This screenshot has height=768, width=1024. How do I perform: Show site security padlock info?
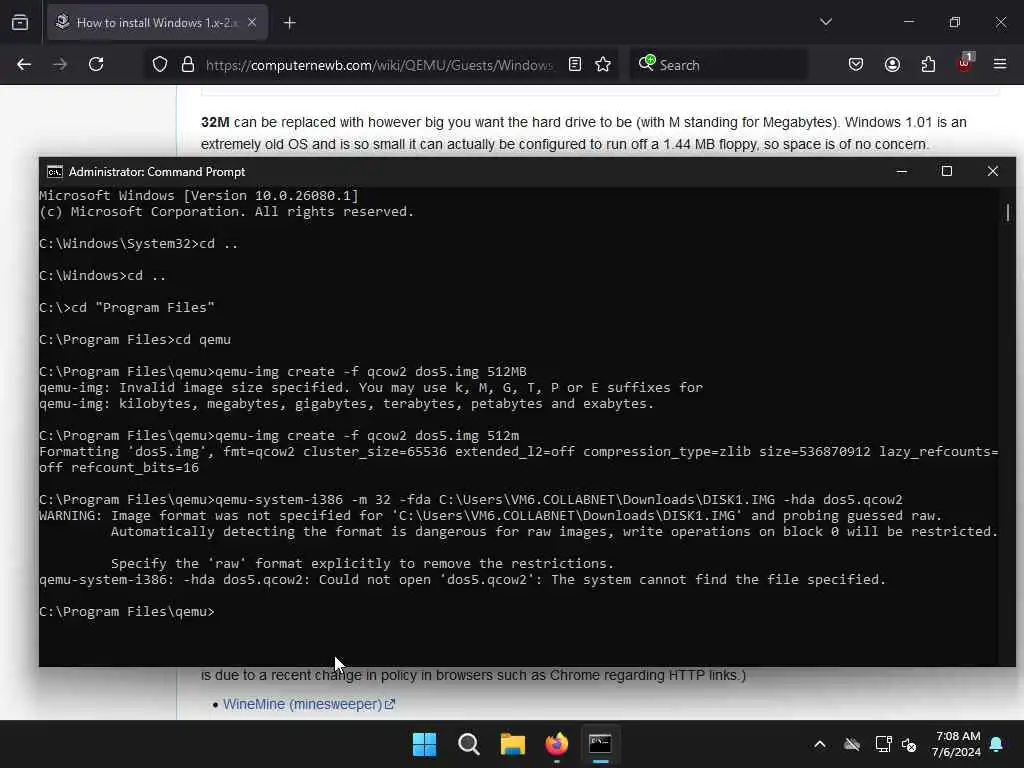click(x=188, y=65)
